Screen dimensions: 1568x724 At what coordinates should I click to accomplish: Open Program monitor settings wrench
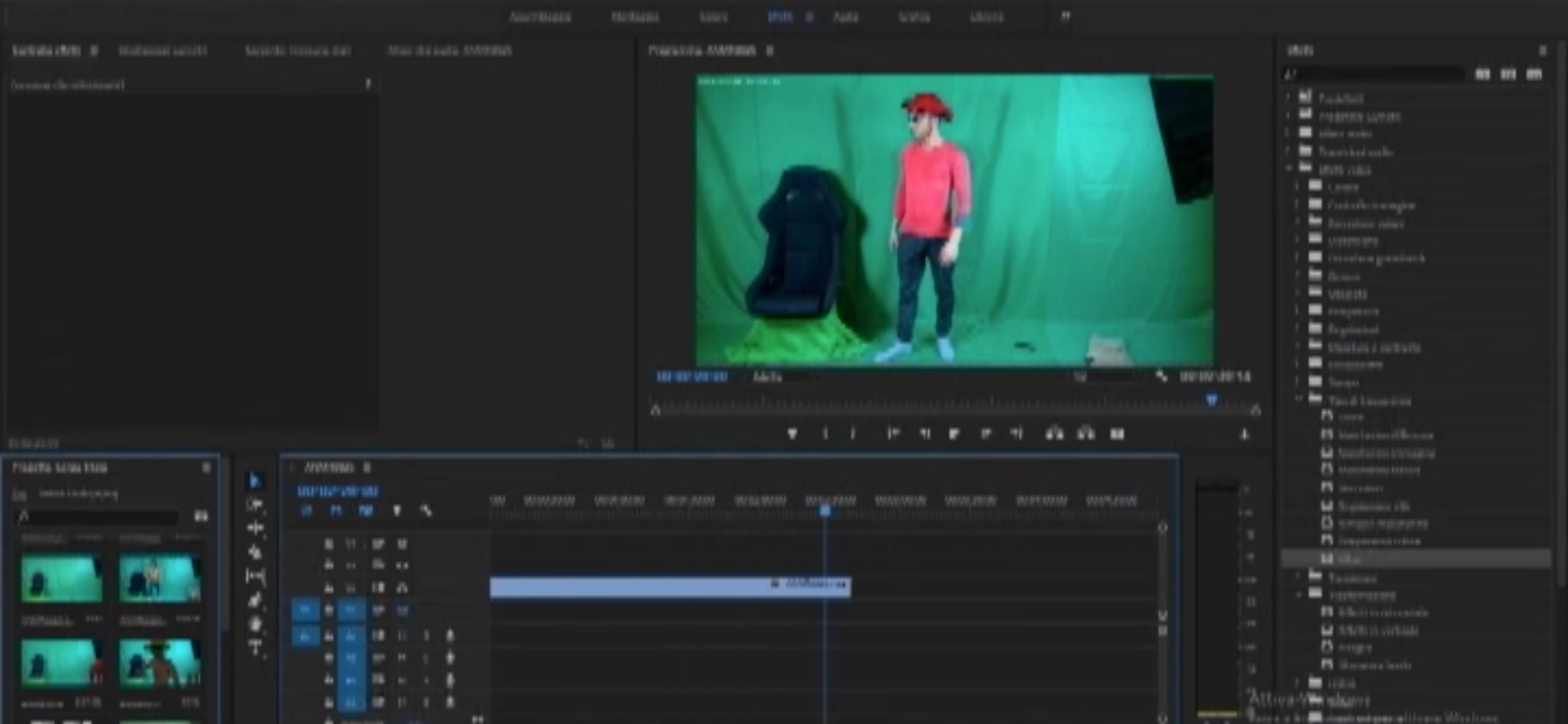coord(1161,376)
